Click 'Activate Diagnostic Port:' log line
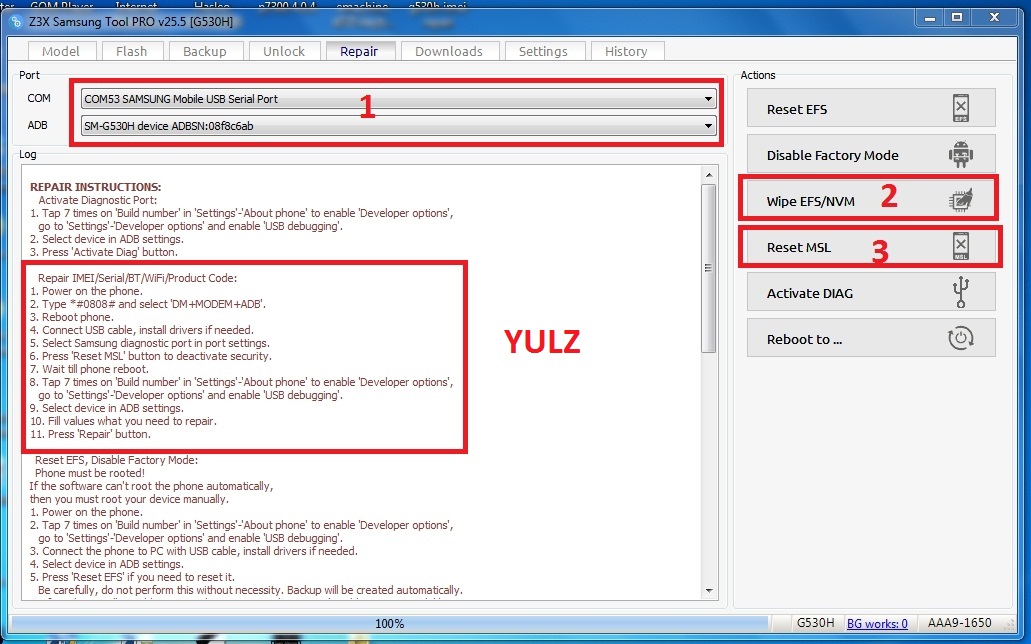1031x644 pixels. click(x=97, y=200)
